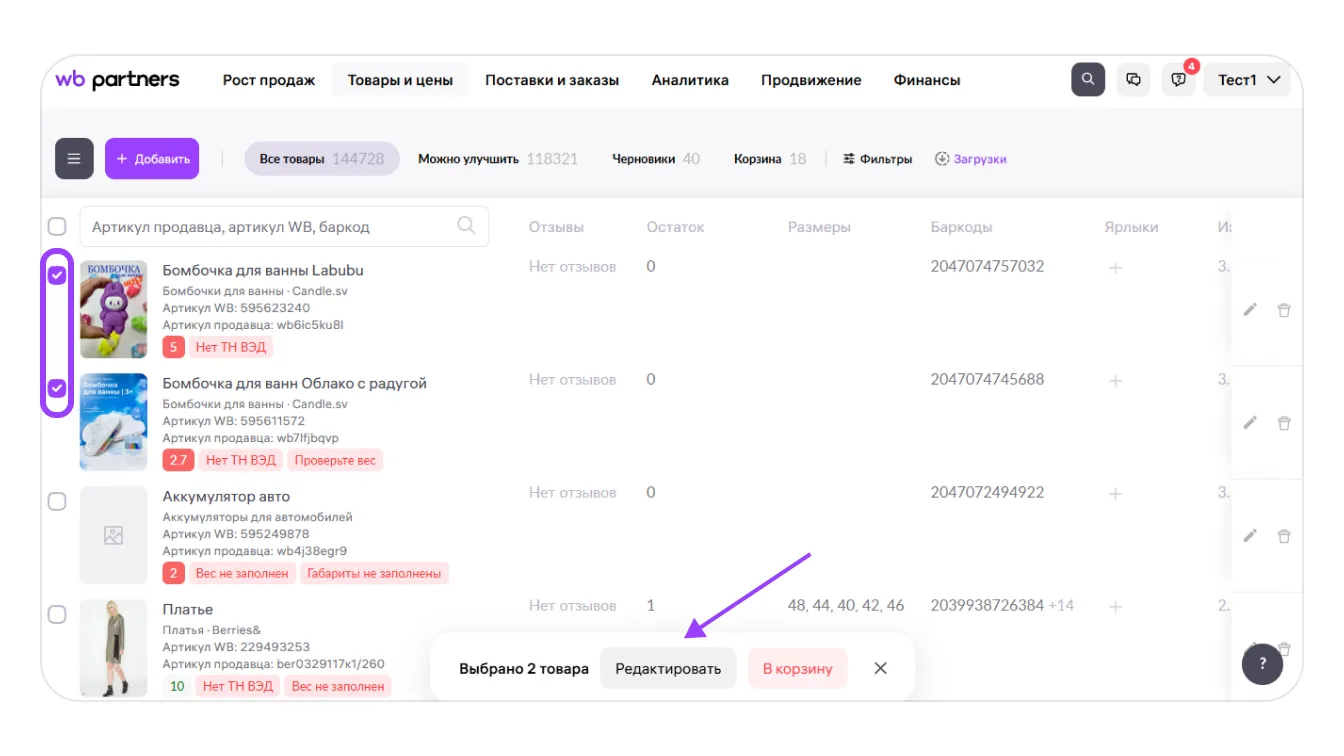
Task: Click the round help question mark button
Action: (1262, 664)
